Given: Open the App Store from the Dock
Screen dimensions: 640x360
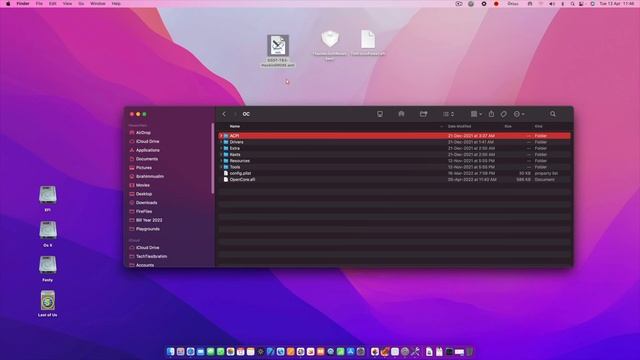Looking at the screenshot, I should coord(351,351).
